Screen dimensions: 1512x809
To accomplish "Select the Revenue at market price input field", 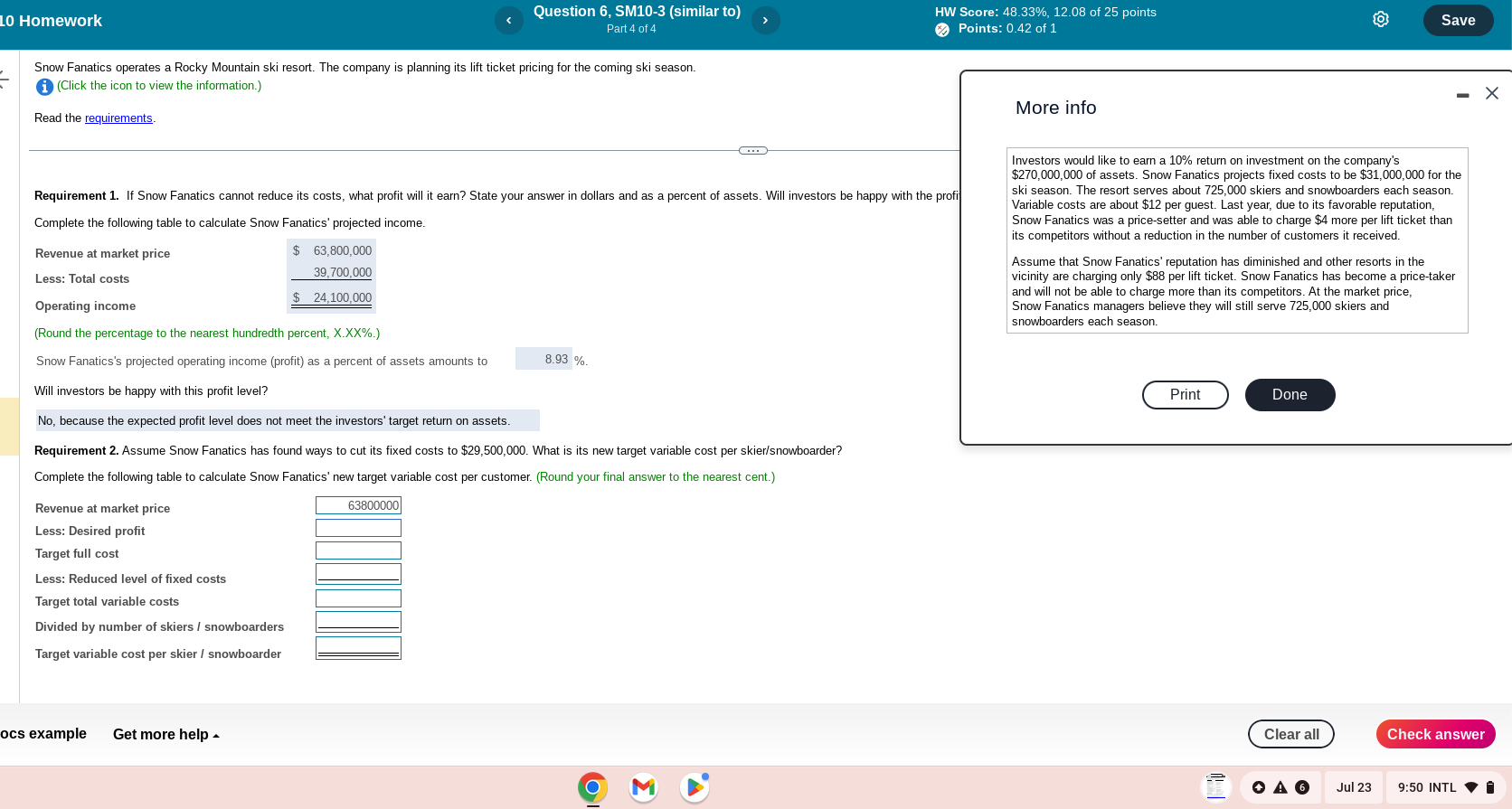I will tap(358, 505).
